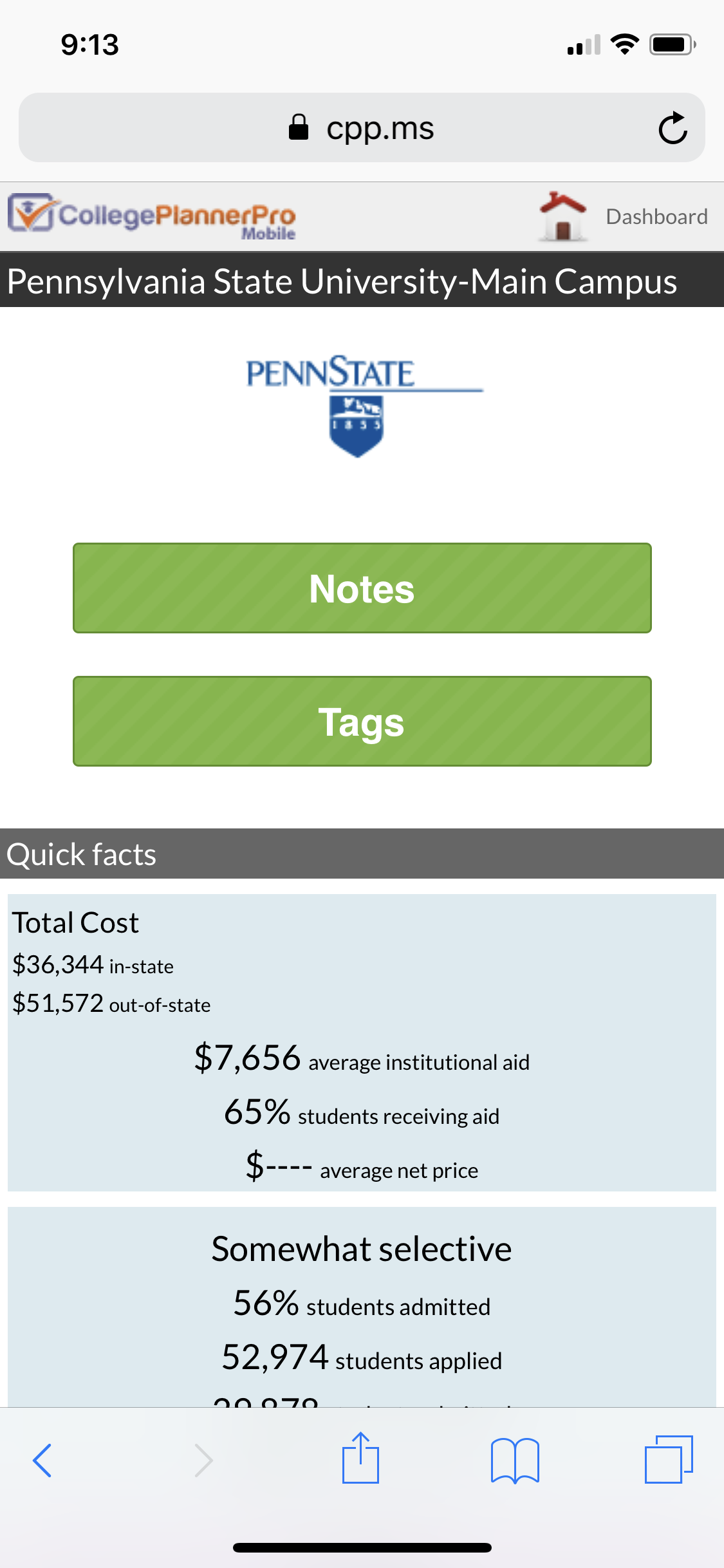Tap the Safari reload page icon
Screen dimensions: 724x1568
coord(673,127)
